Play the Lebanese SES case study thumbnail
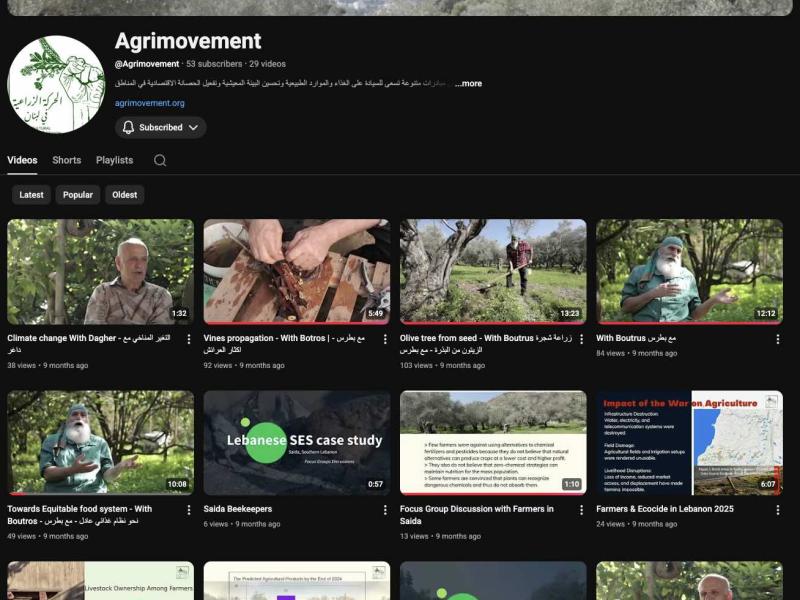 pyautogui.click(x=297, y=443)
